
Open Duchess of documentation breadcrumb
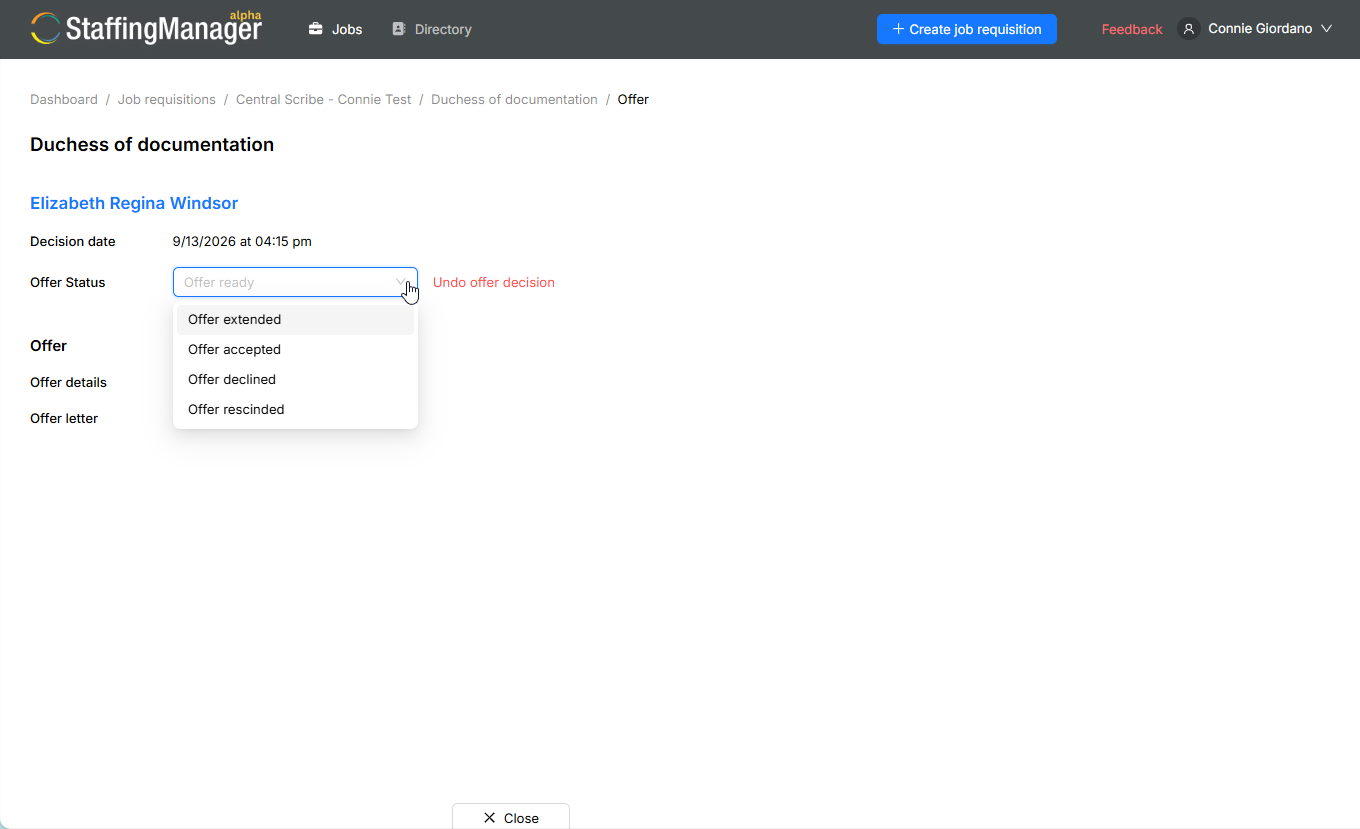(x=514, y=99)
